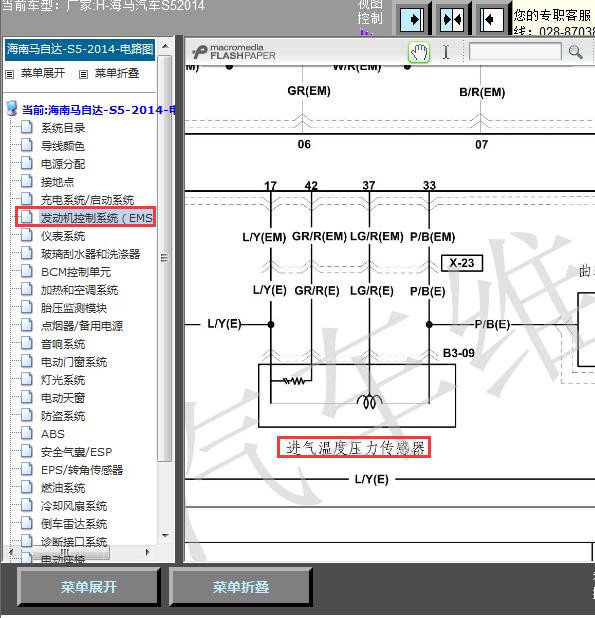595x618 pixels.
Task: Click the bottom 菜单展开 button
Action: click(89, 587)
